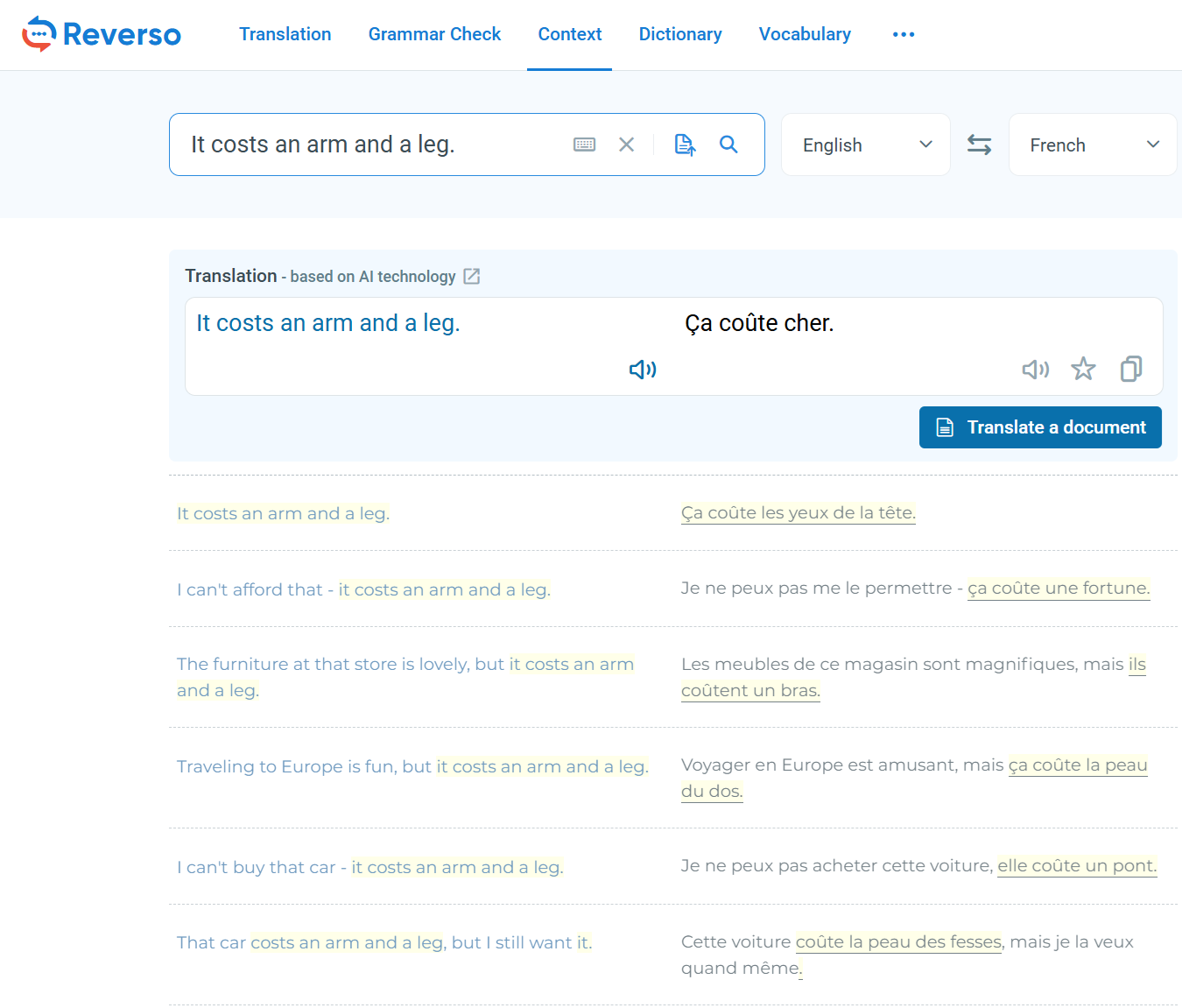Click the Reverso logo
This screenshot has width=1182, height=1008.
pos(101,34)
